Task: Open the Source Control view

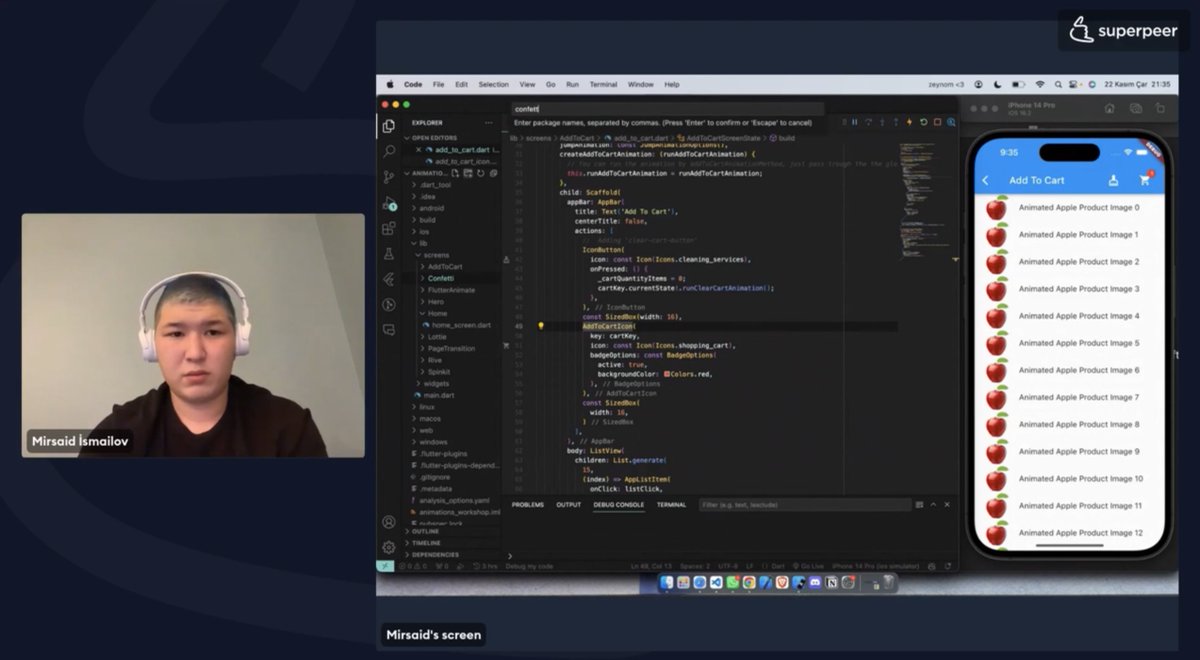Action: (389, 177)
